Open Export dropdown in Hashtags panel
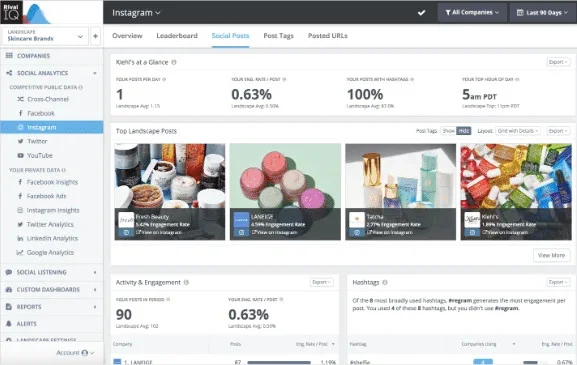The width and height of the screenshot is (577, 365). [558, 282]
